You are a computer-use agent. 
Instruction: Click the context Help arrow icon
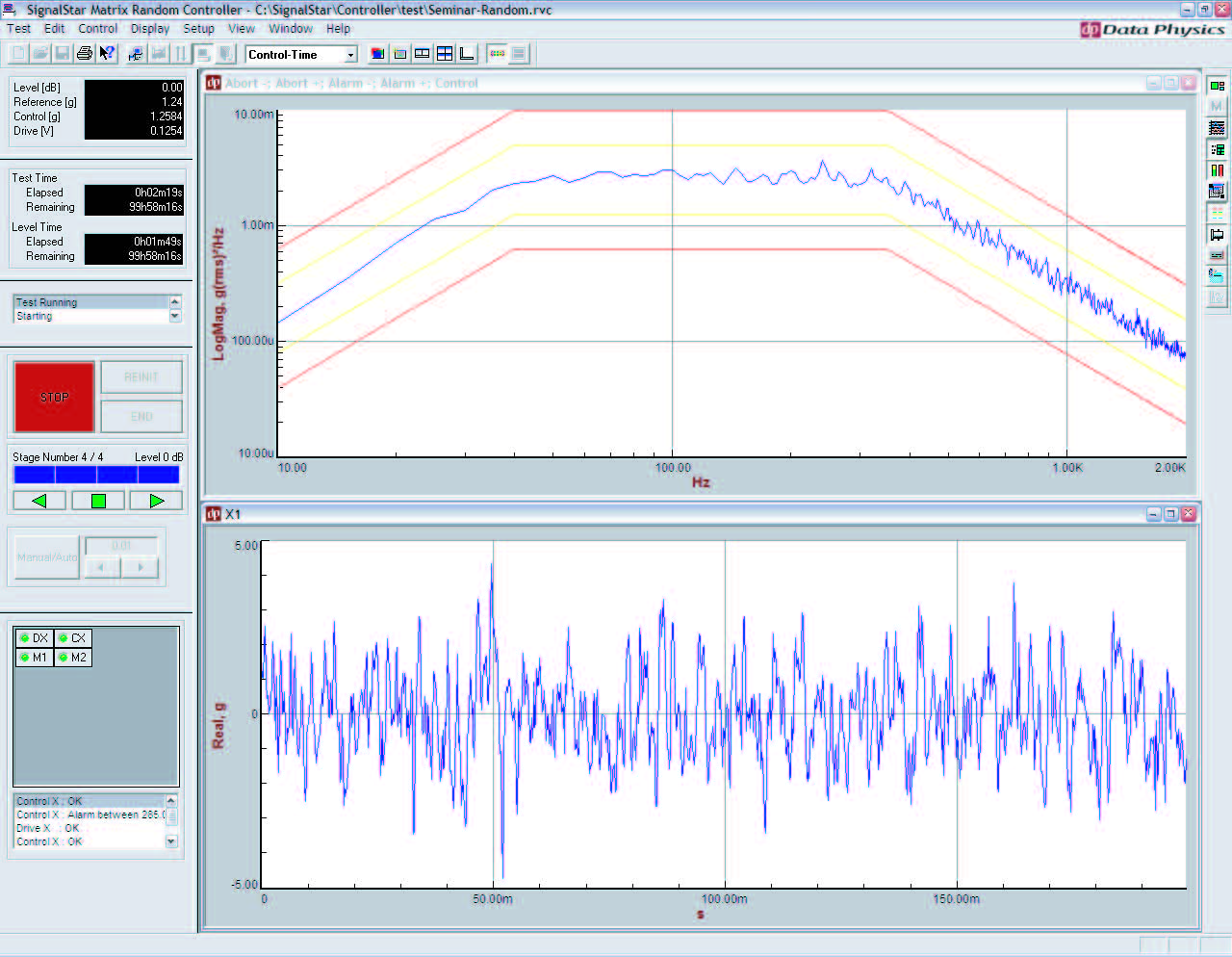pos(107,54)
